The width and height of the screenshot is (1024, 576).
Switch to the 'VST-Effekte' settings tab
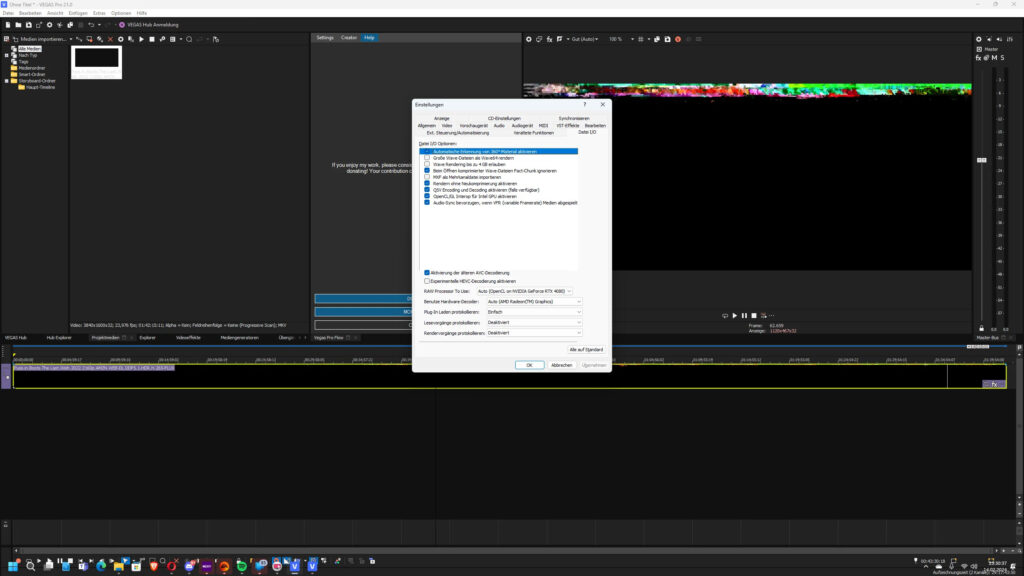567,125
